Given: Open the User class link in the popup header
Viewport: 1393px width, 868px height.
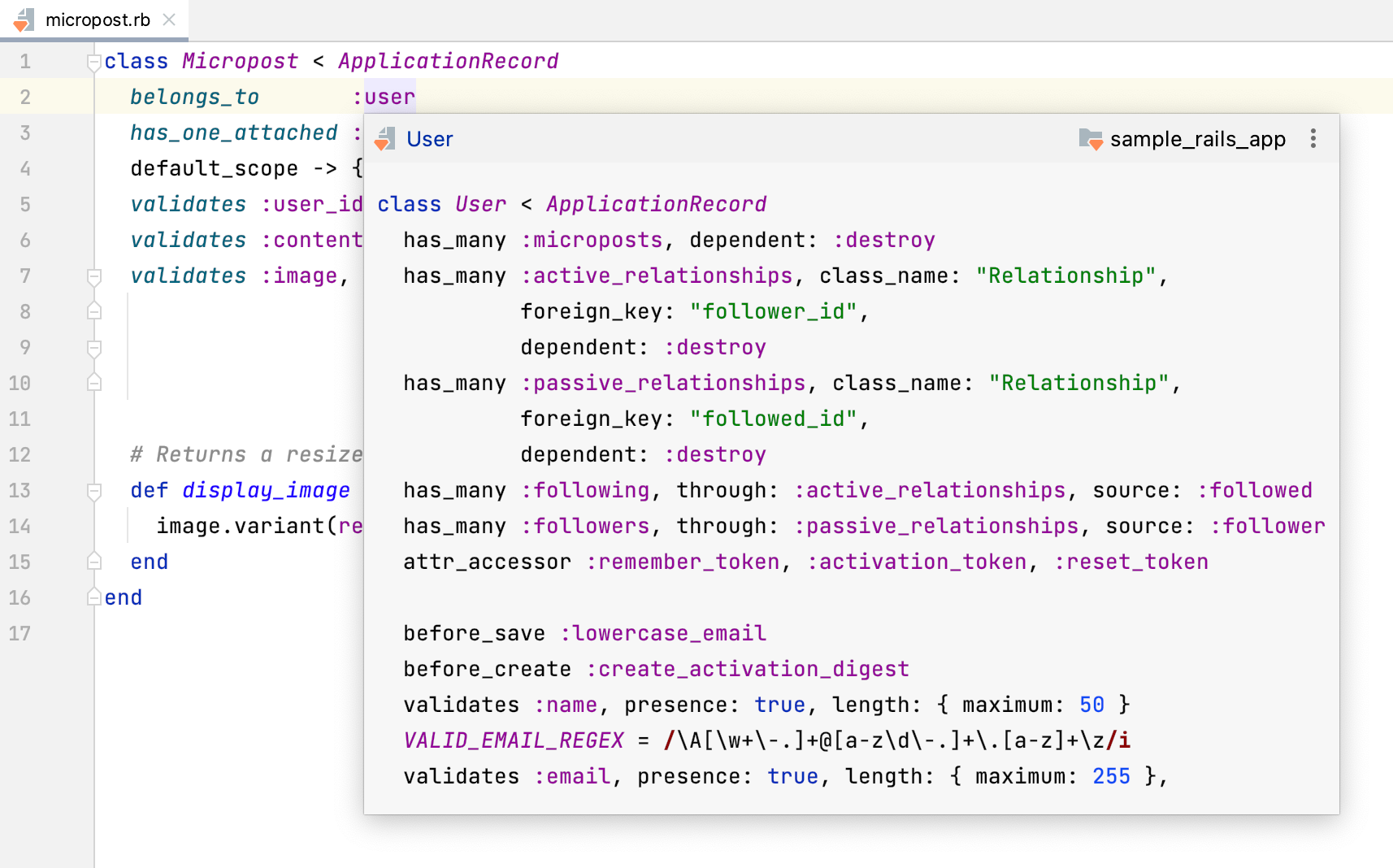Looking at the screenshot, I should click(429, 139).
